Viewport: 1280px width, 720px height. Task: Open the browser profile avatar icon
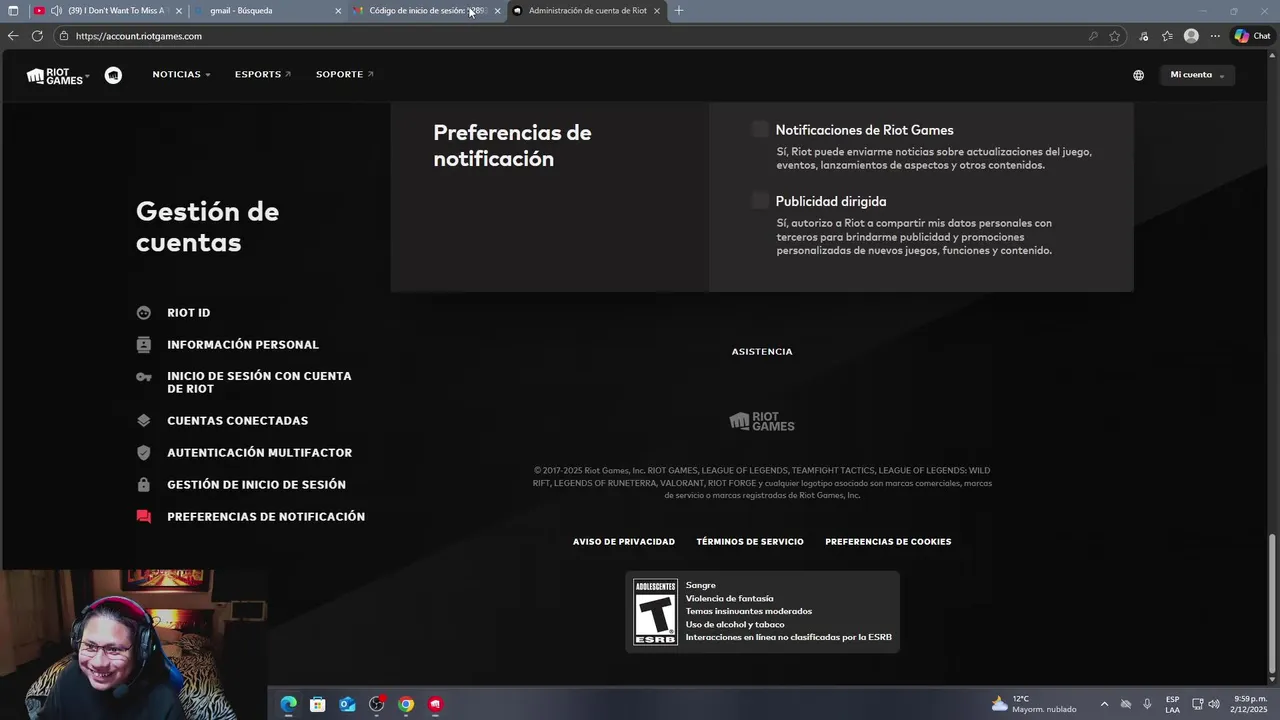pyautogui.click(x=1191, y=36)
